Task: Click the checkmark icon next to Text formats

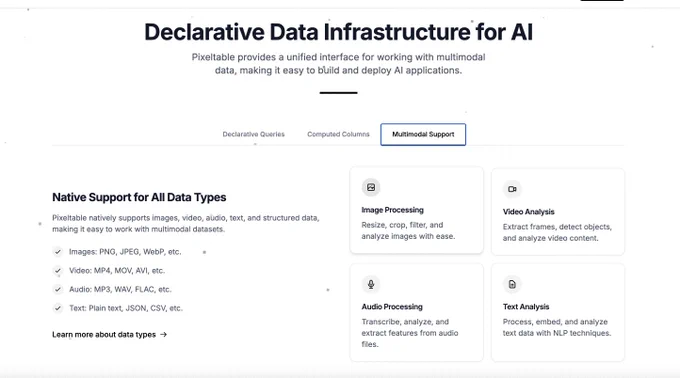Action: [58, 308]
